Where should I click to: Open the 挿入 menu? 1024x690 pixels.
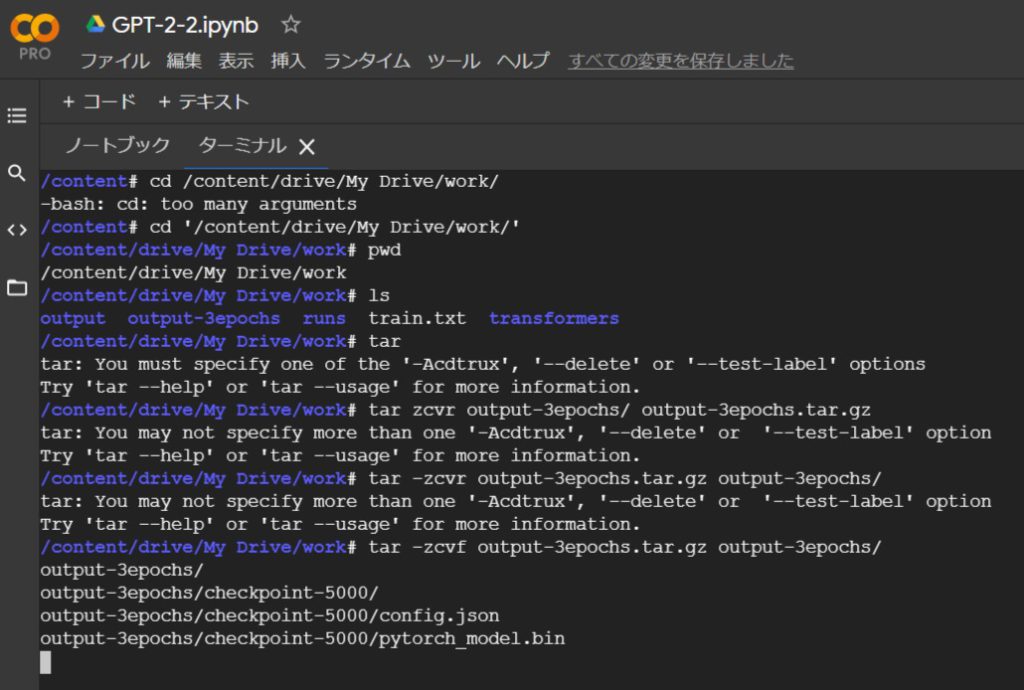click(288, 61)
